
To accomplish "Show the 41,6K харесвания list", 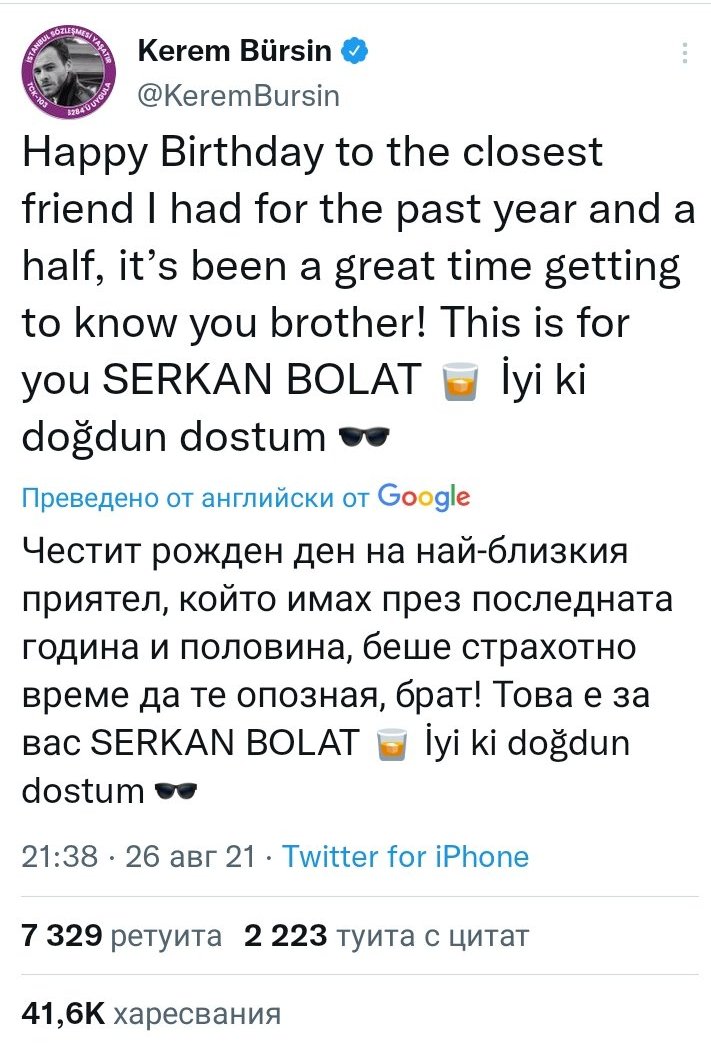I will click(x=151, y=1014).
